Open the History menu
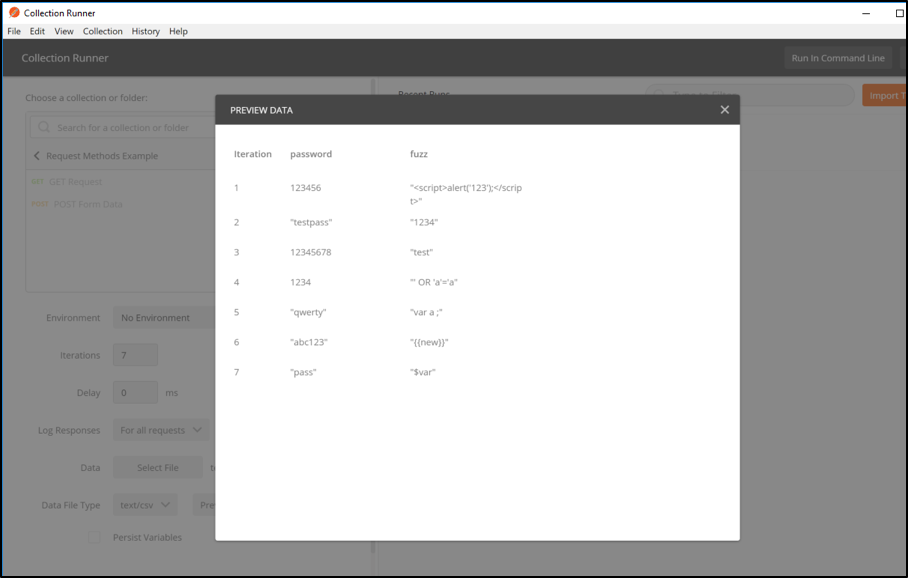The image size is (908, 578). [x=145, y=31]
